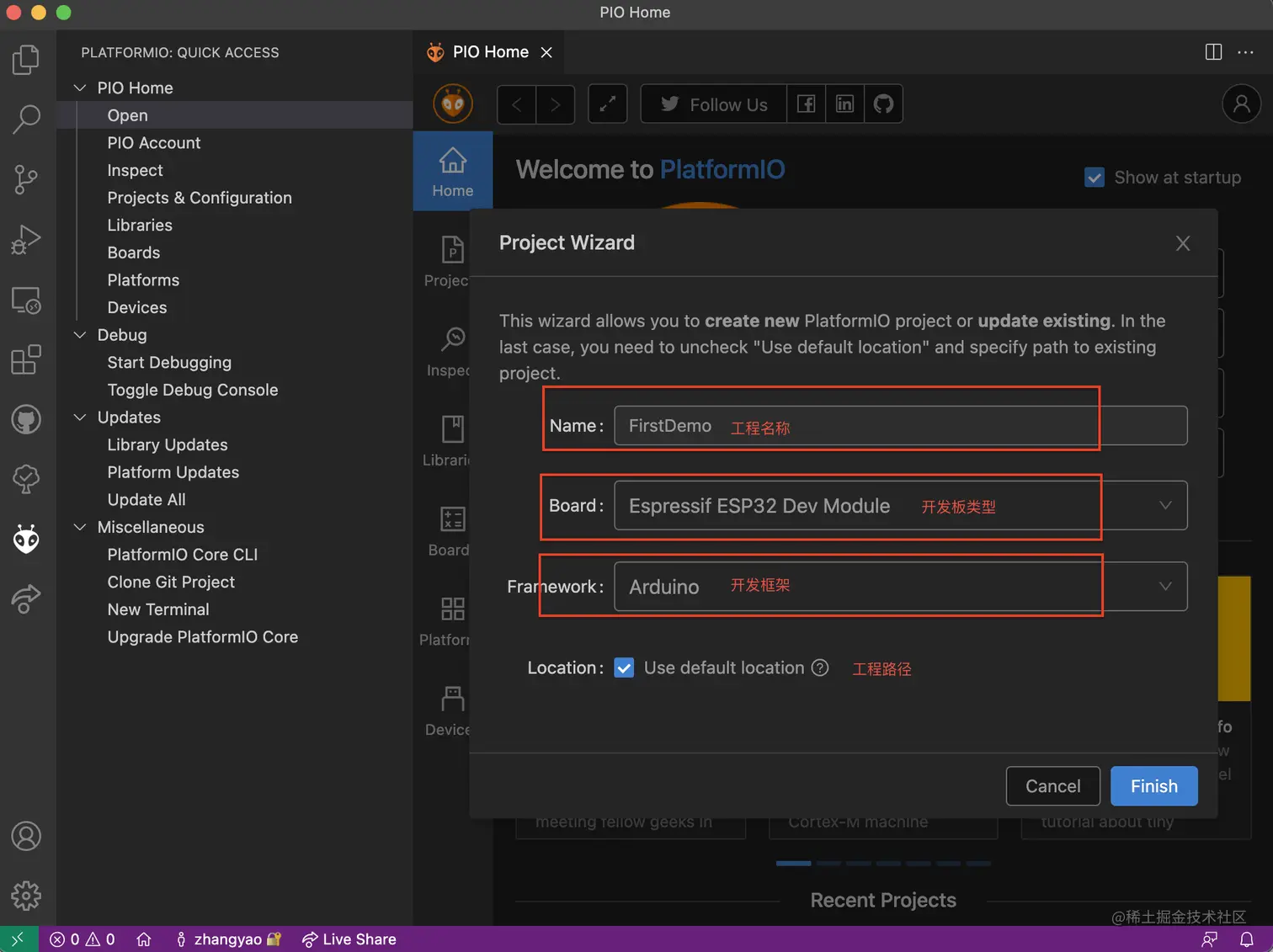
Task: Select Boards in PIO side navigation
Action: [448, 531]
